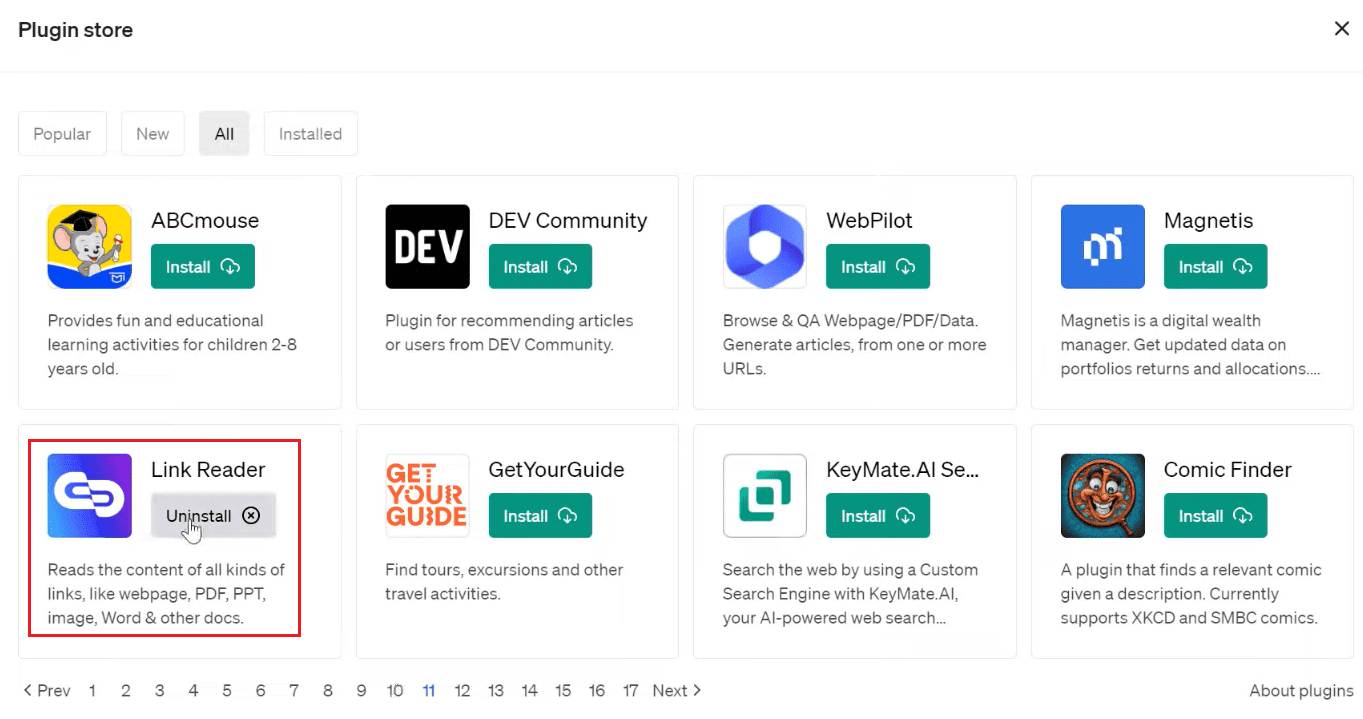
Task: Go to the Next page of plugins
Action: 677,691
